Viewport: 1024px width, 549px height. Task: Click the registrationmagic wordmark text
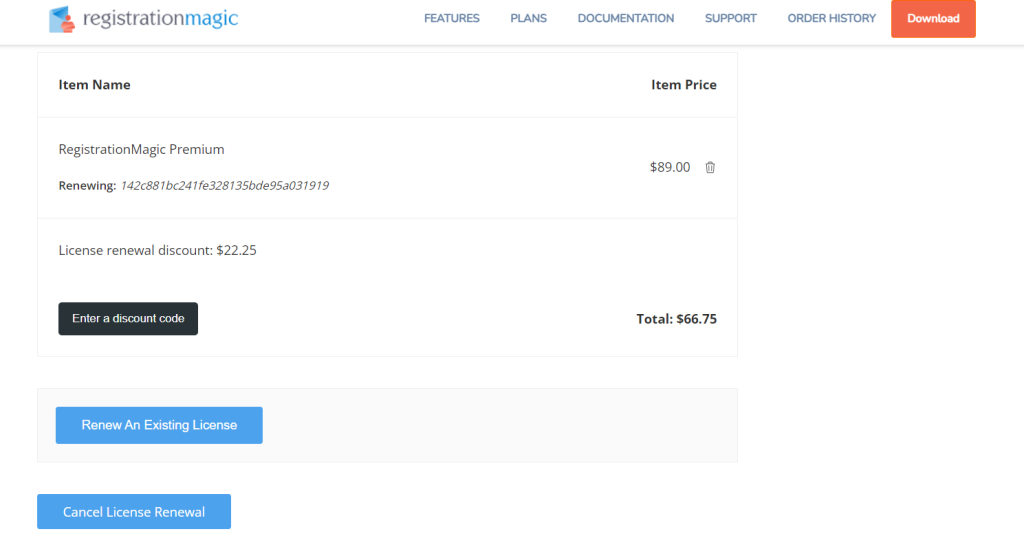[x=160, y=18]
